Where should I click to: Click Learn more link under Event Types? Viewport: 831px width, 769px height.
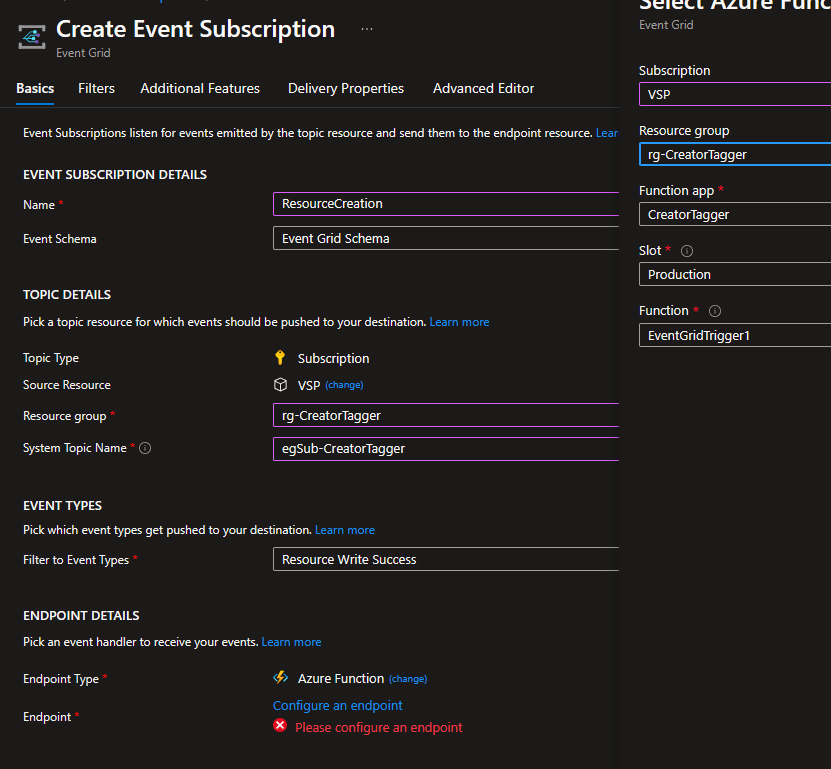click(x=345, y=529)
